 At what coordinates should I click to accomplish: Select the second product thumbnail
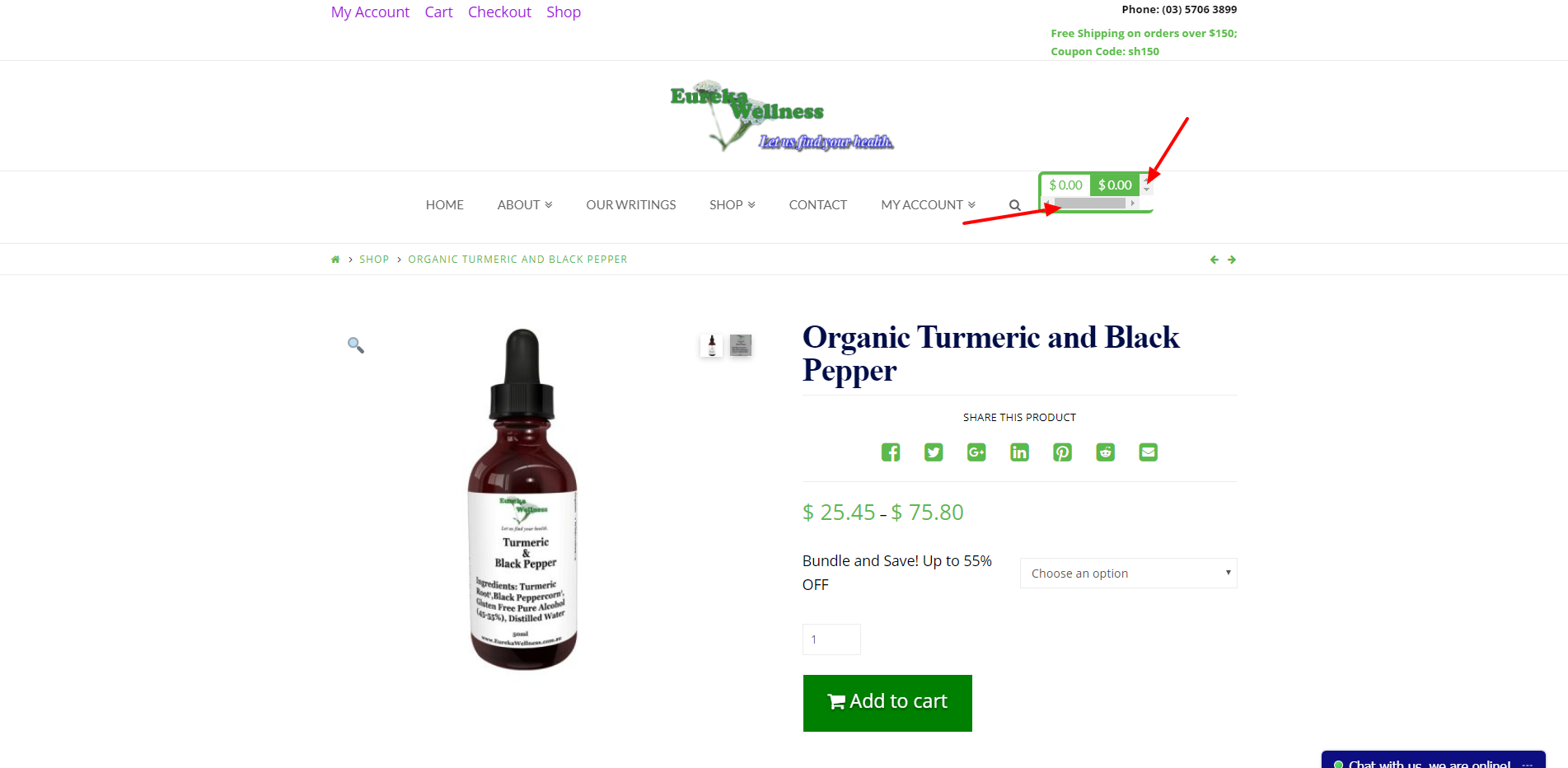pyautogui.click(x=741, y=345)
